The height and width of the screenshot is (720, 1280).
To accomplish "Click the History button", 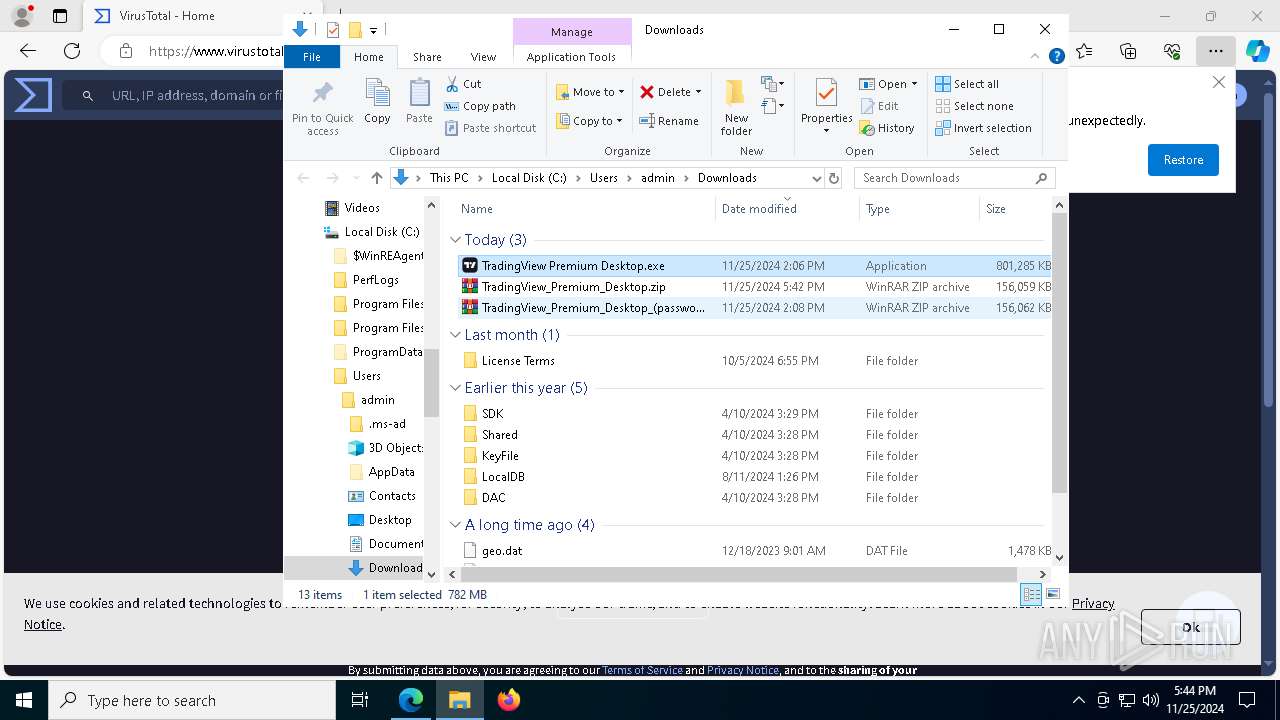I will [887, 128].
